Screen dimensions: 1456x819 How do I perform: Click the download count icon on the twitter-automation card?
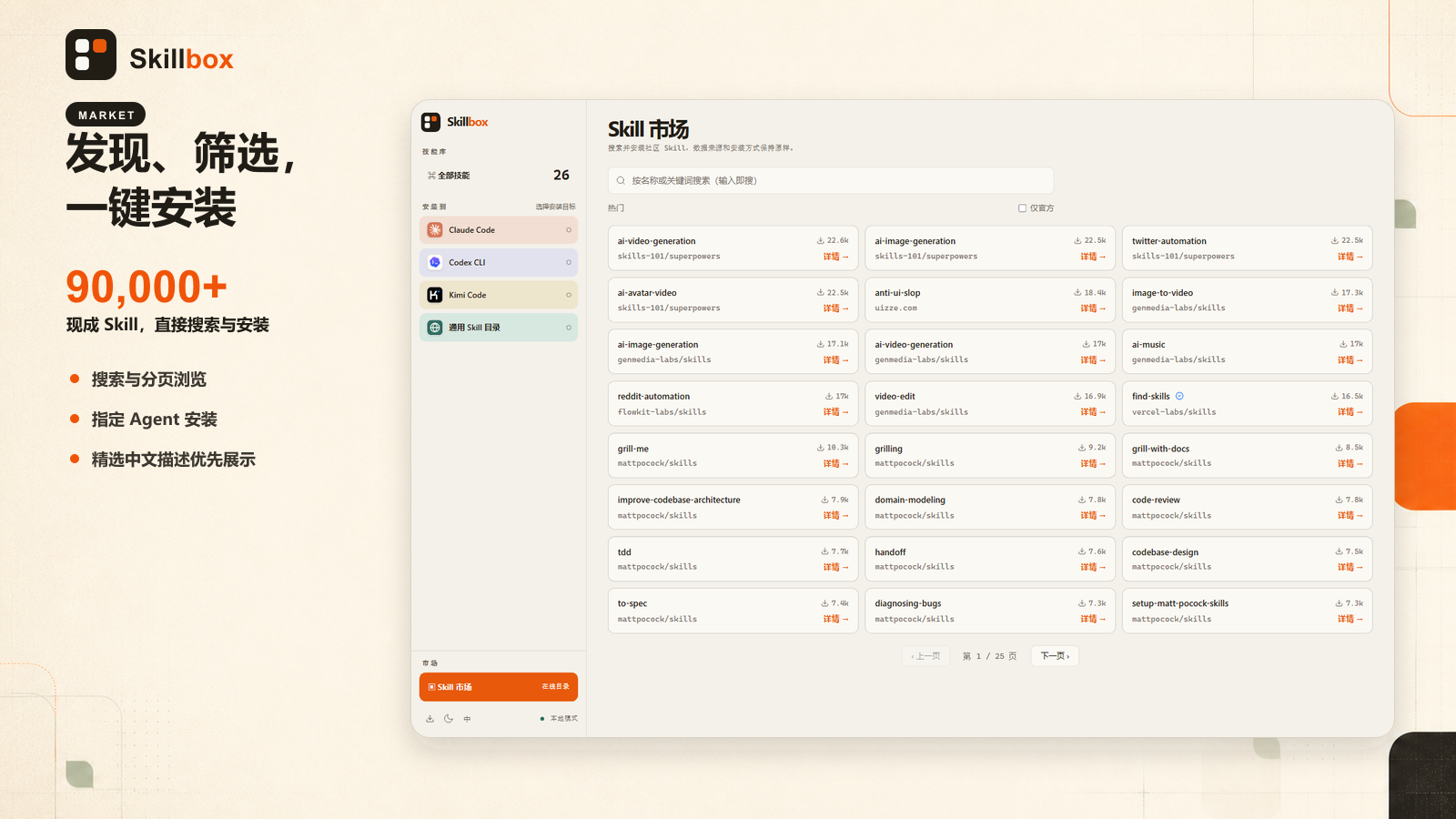coord(1335,241)
